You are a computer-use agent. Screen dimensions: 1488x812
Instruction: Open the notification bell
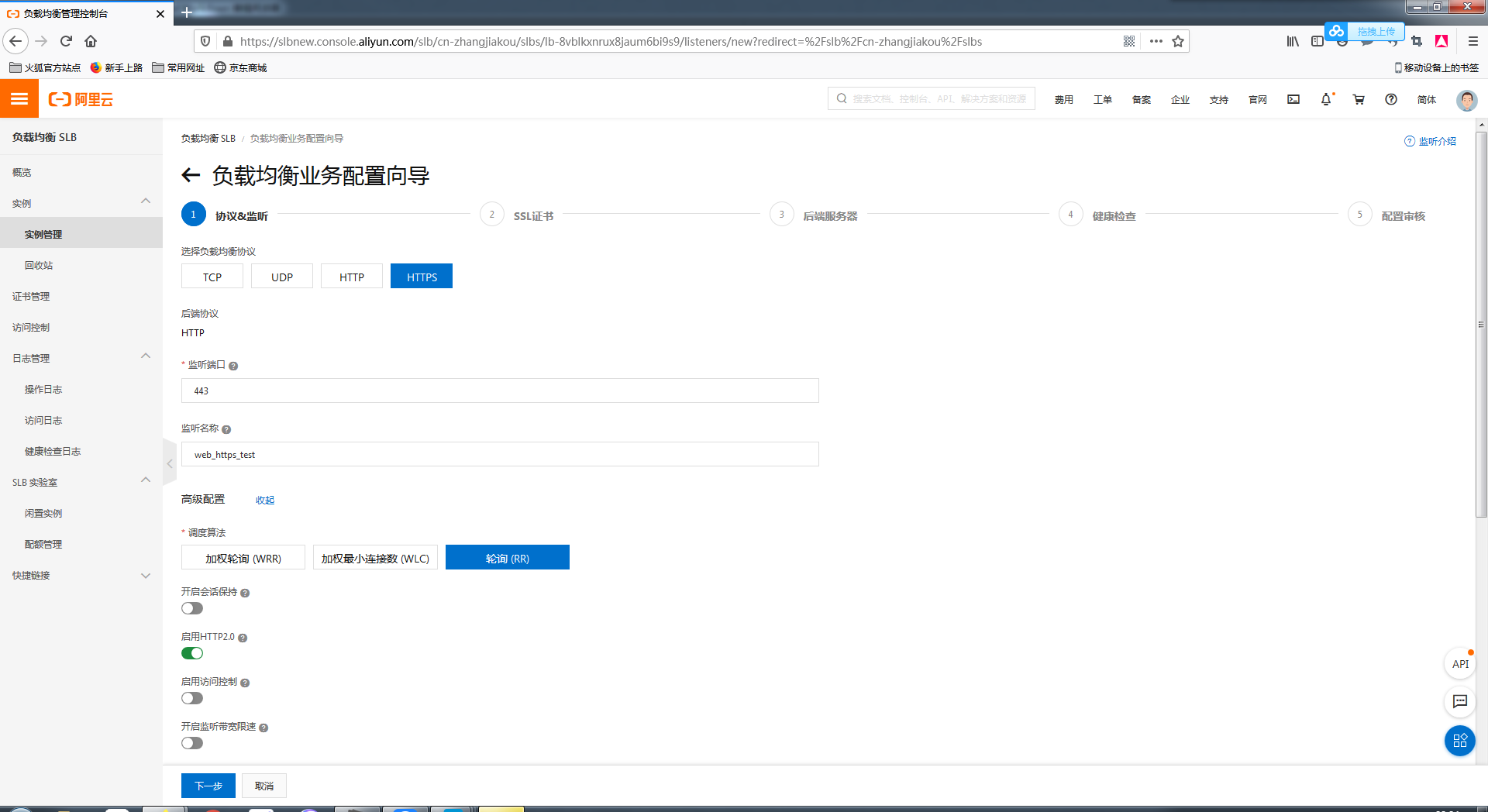click(1326, 99)
